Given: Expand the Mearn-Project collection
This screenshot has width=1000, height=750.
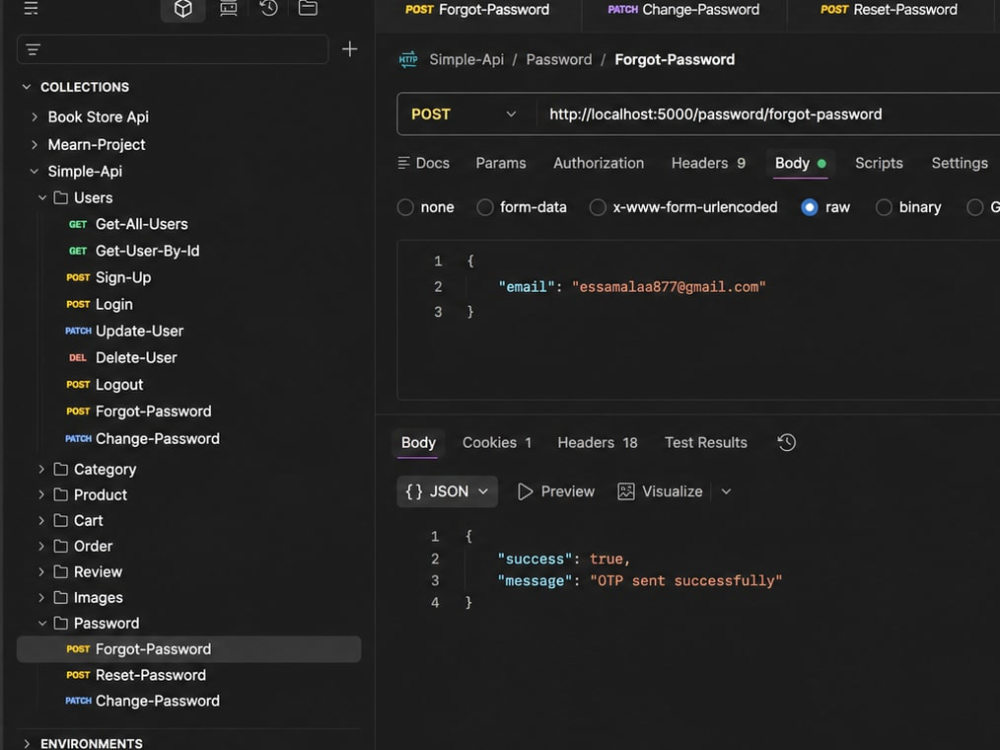Looking at the screenshot, I should click(34, 145).
